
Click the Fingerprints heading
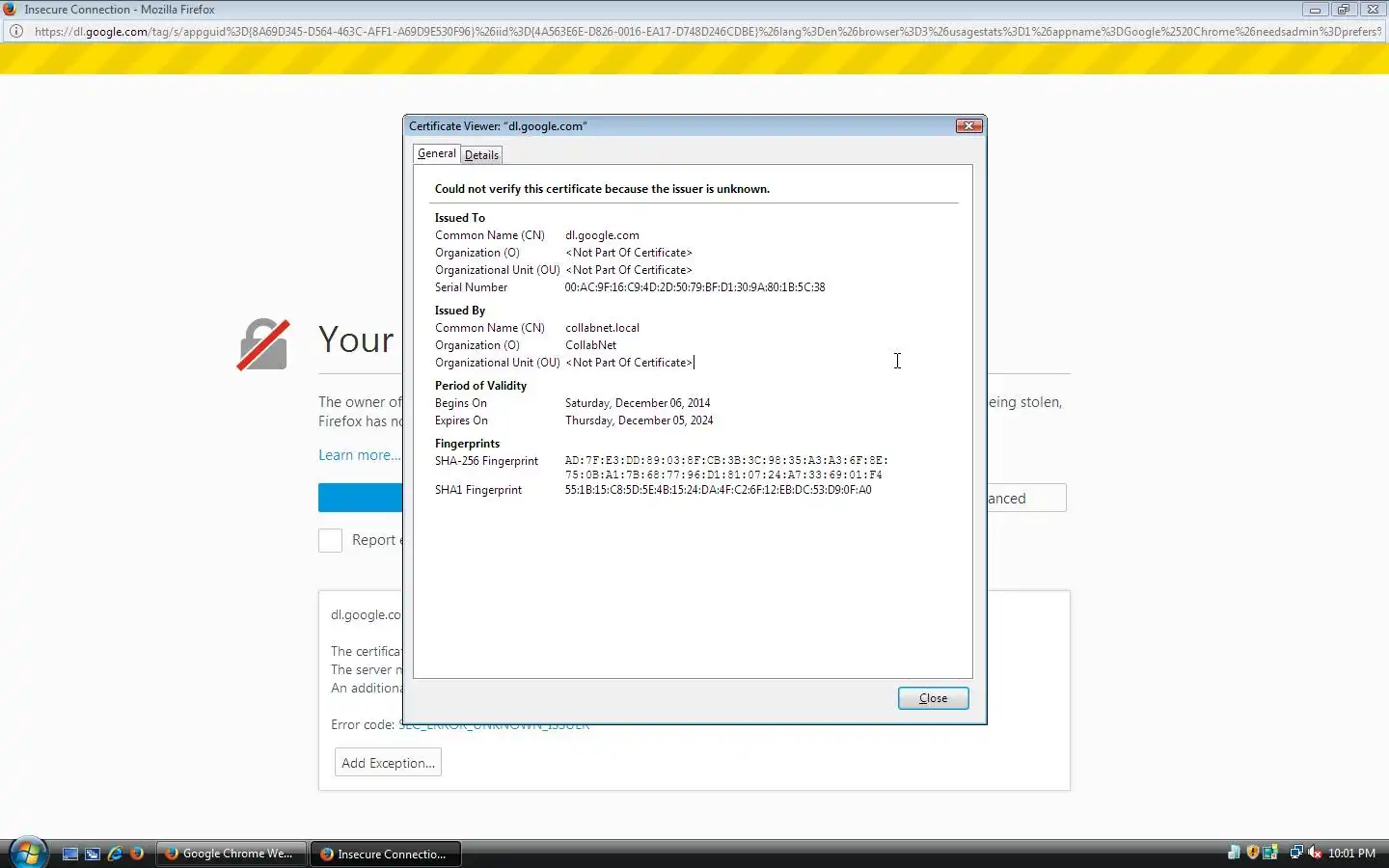[467, 444]
